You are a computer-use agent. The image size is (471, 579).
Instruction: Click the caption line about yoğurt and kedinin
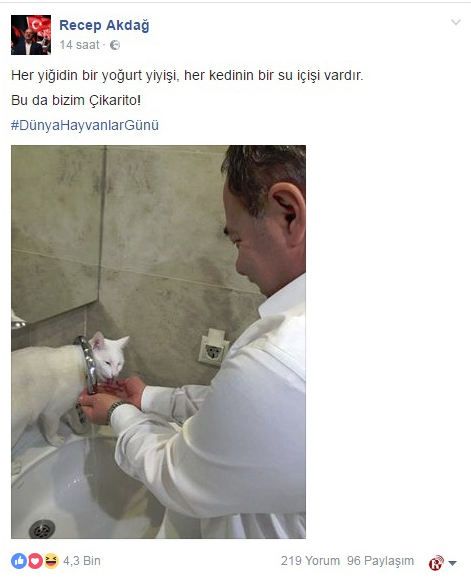pos(187,75)
